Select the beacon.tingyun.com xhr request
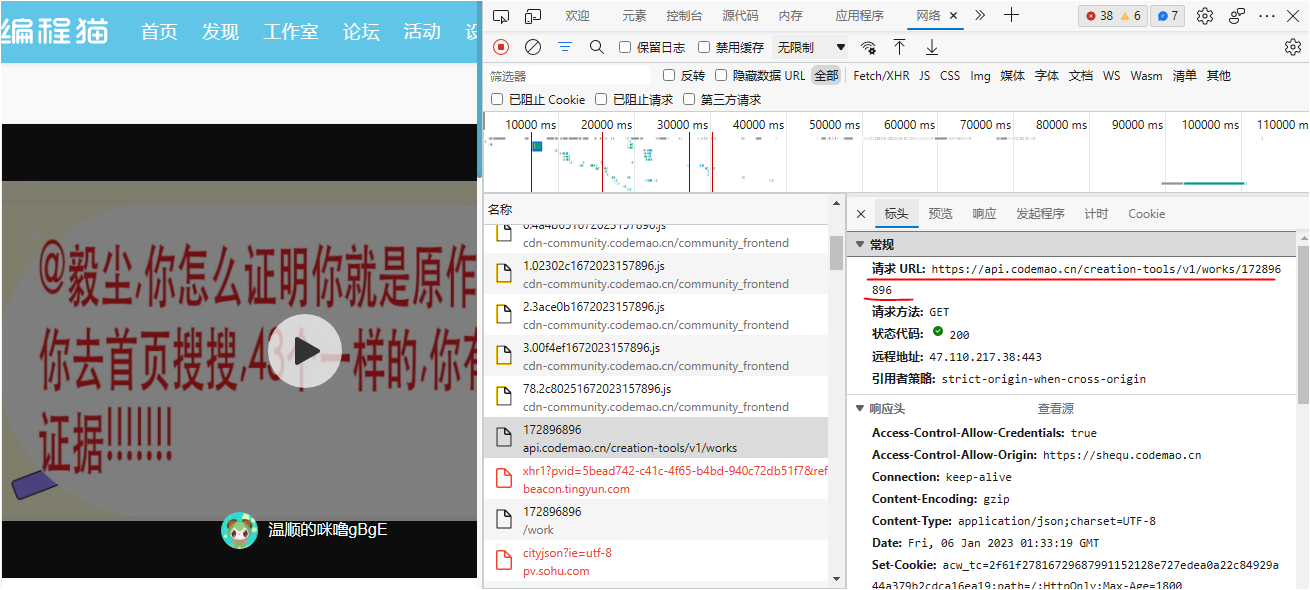1310x590 pixels. (x=656, y=479)
